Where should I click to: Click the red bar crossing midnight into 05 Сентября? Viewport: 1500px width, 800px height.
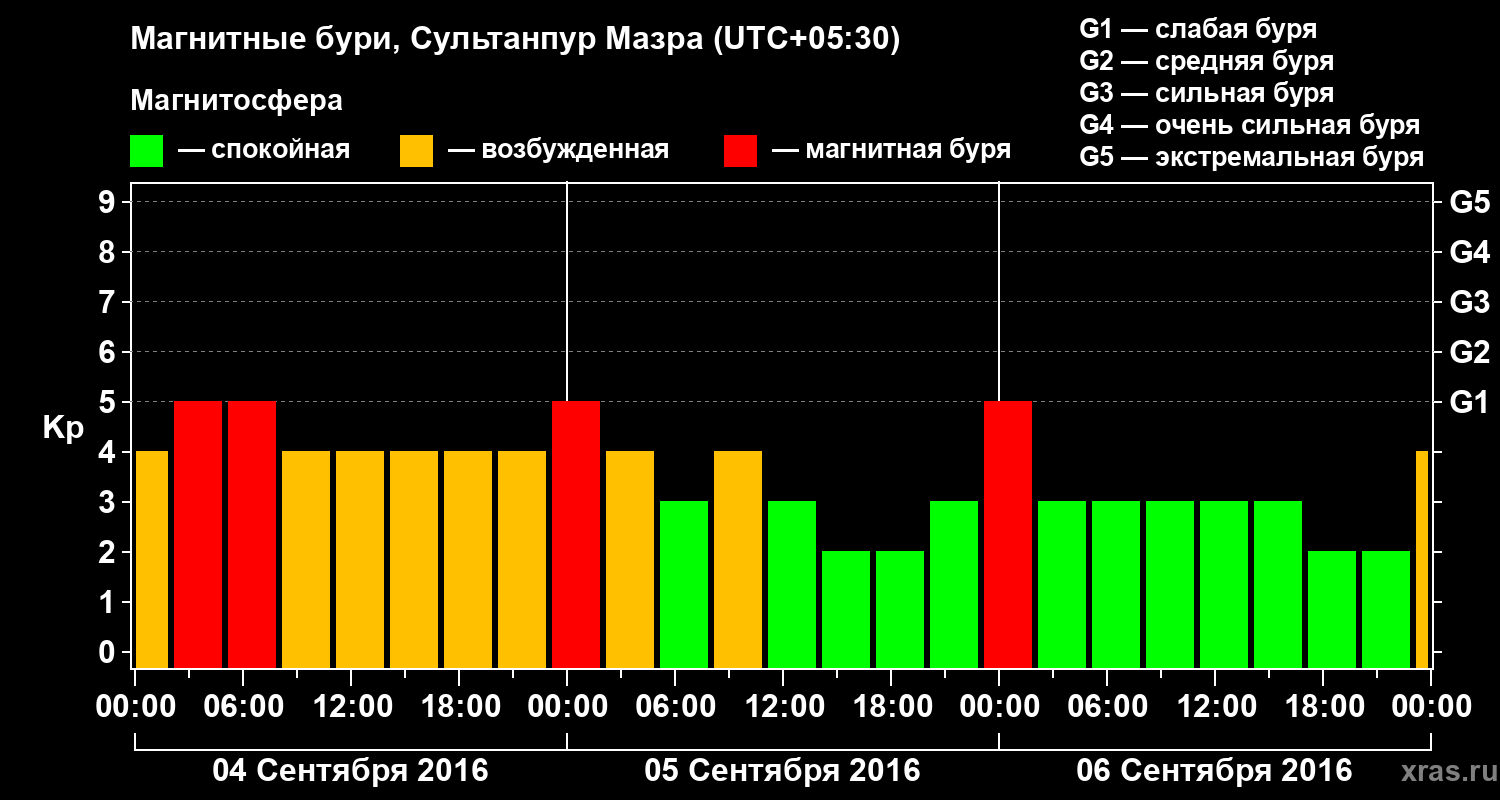tap(576, 534)
